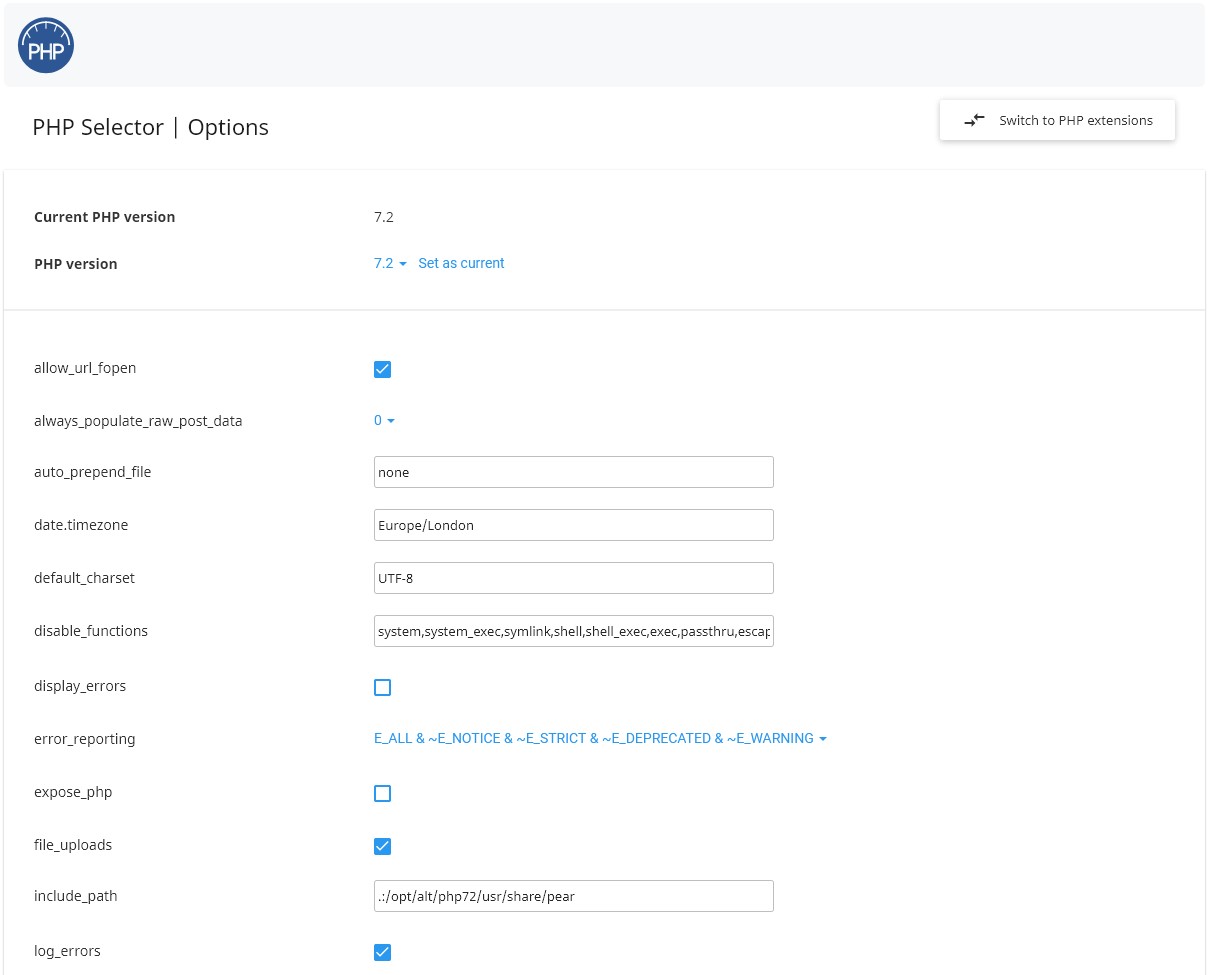The width and height of the screenshot is (1212, 975).
Task: Click the disable_functions label
Action: pos(91,631)
